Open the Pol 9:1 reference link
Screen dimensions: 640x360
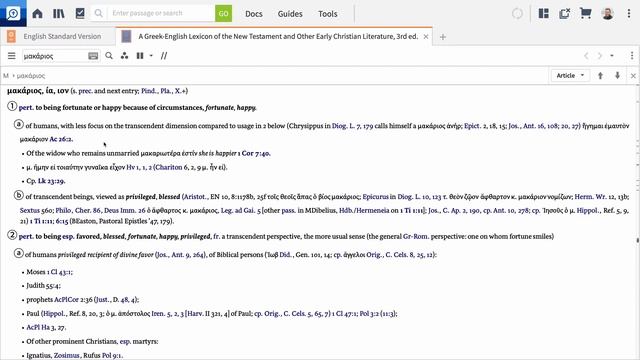click(x=112, y=356)
